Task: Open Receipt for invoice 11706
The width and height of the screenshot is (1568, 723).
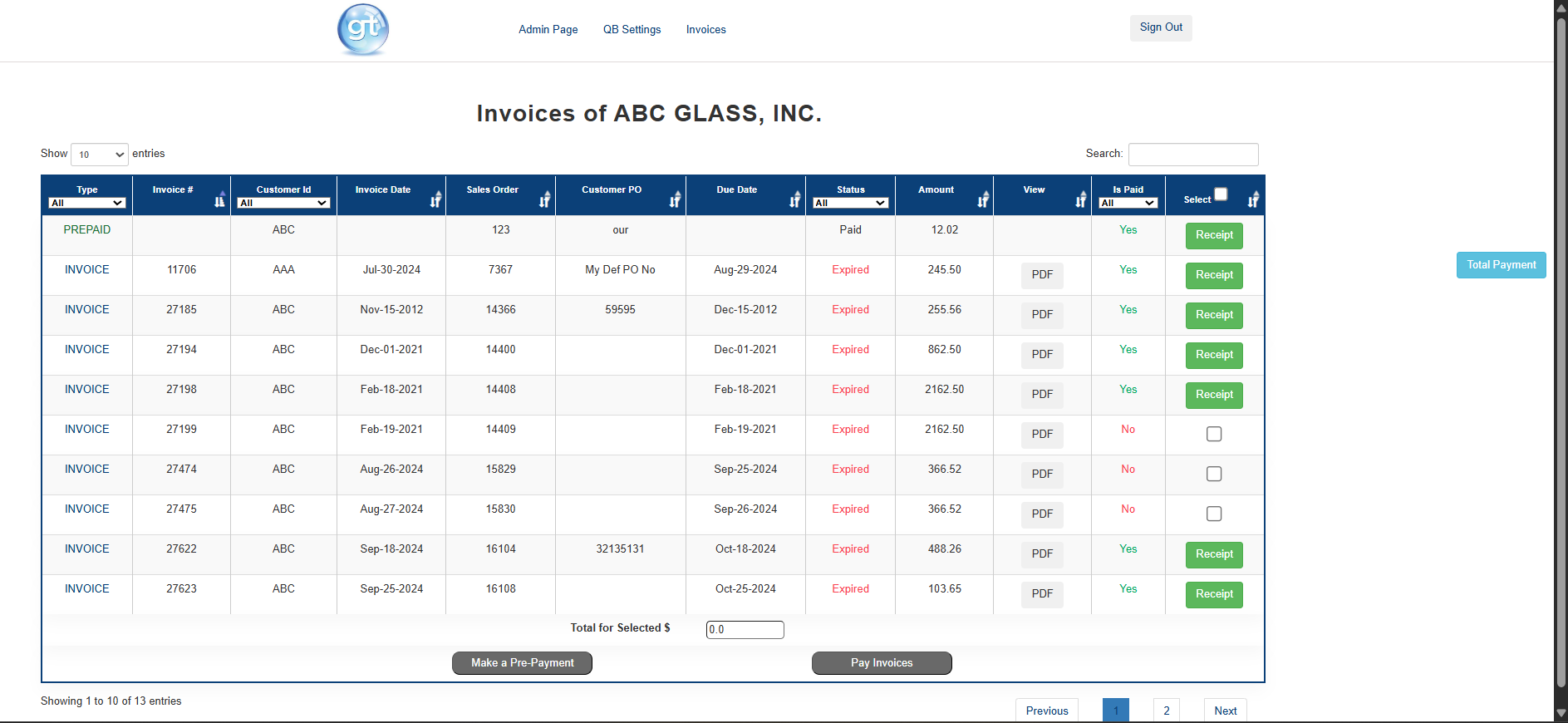Action: [x=1214, y=275]
